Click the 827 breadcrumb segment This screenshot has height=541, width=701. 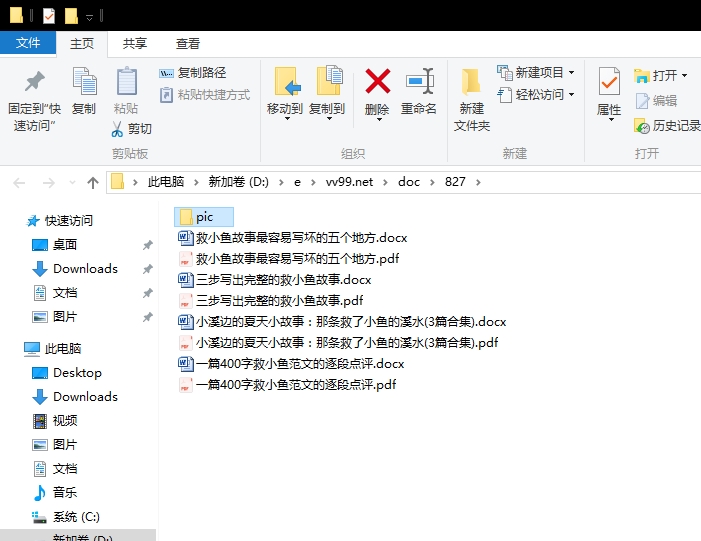pyautogui.click(x=455, y=182)
